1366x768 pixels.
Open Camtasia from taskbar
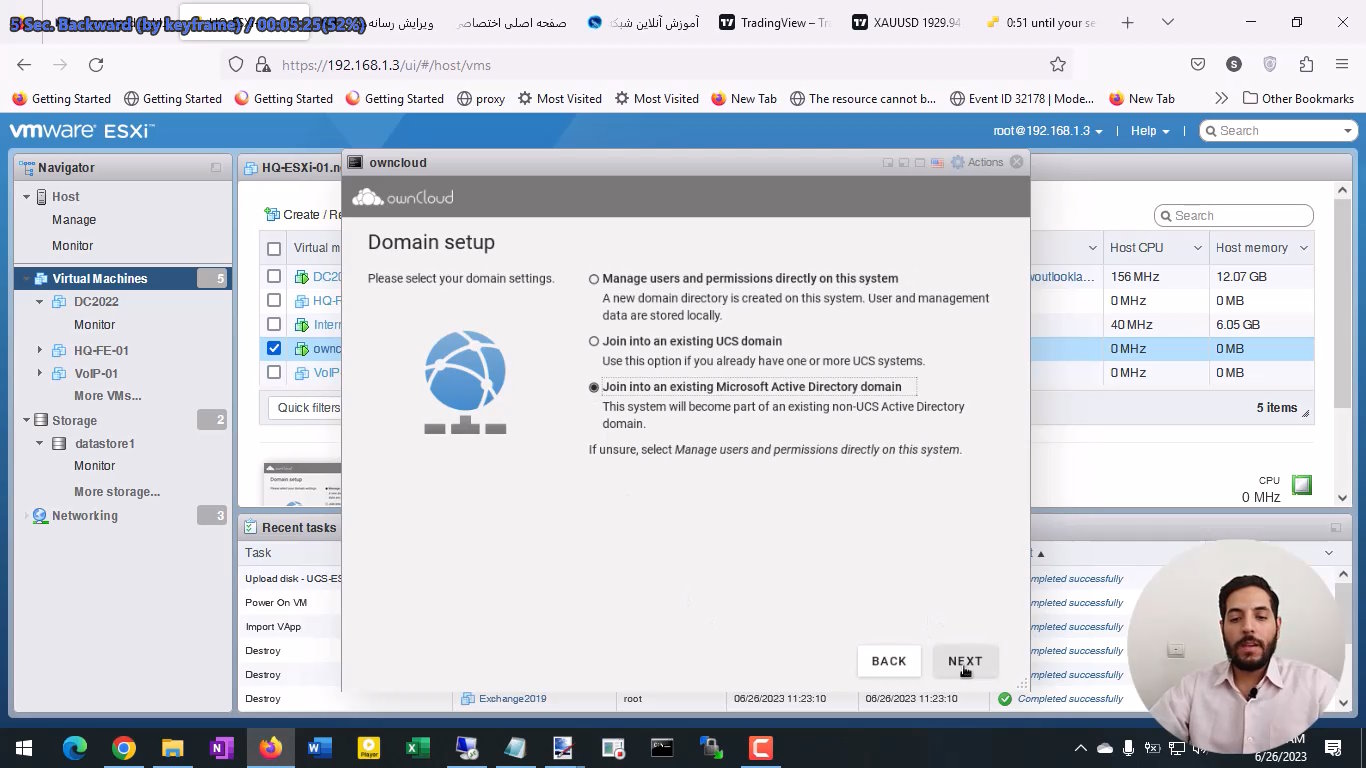760,748
